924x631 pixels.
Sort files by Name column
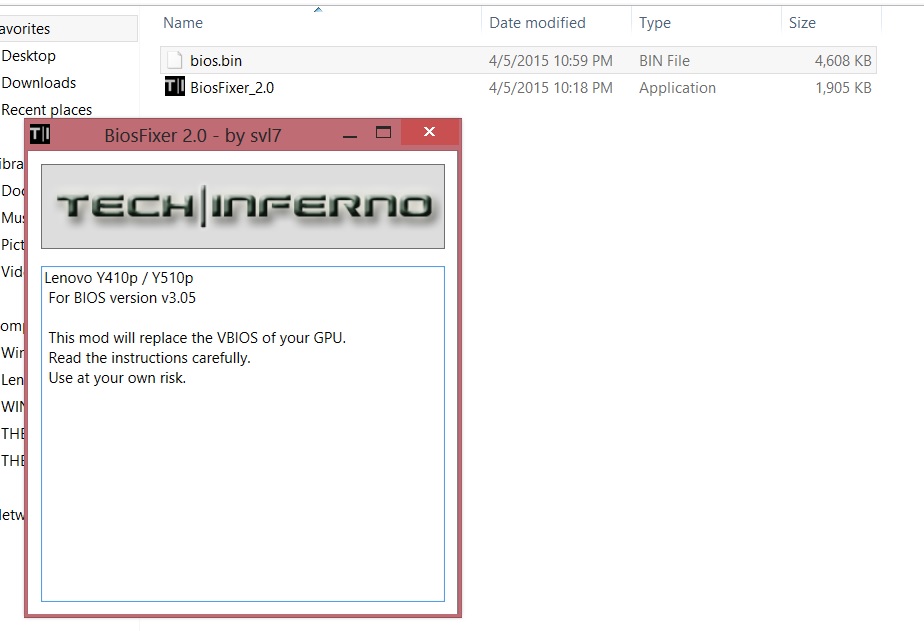tap(183, 22)
